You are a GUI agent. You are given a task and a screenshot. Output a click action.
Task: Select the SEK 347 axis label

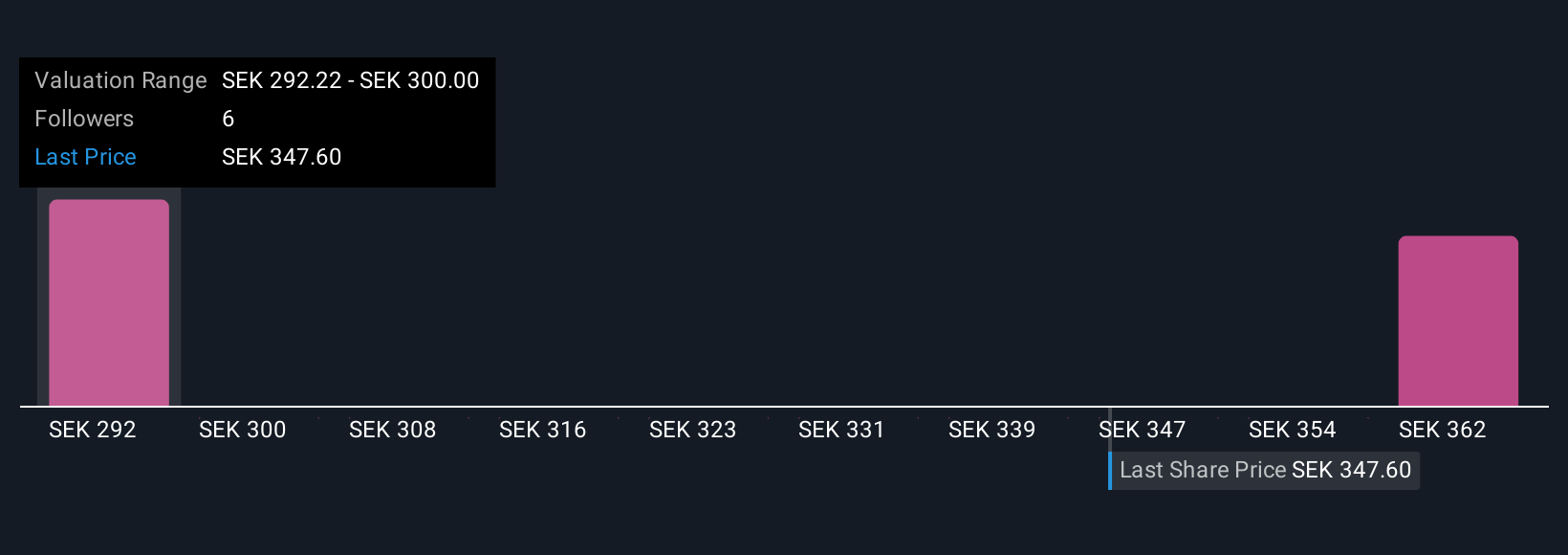[1143, 430]
